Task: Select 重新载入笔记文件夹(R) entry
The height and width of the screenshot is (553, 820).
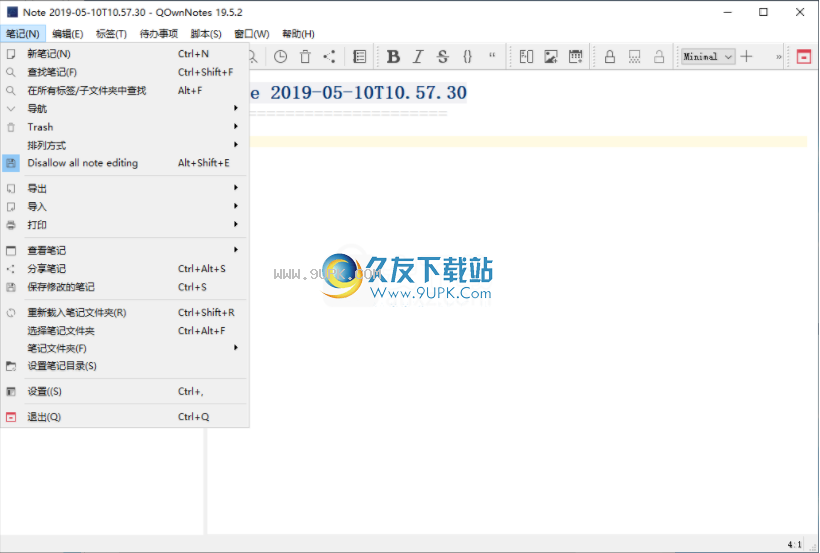Action: (125, 313)
